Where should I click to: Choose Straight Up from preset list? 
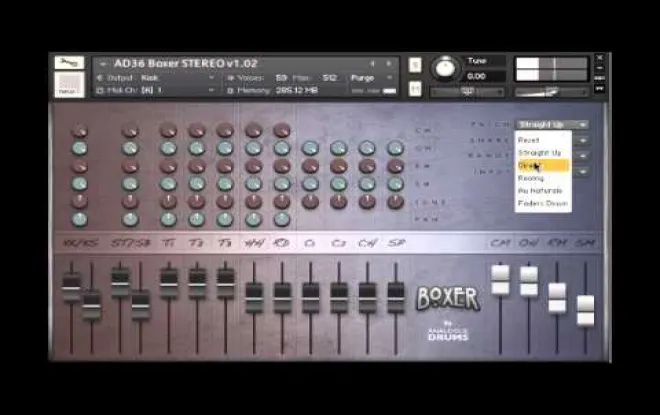[x=543, y=152]
